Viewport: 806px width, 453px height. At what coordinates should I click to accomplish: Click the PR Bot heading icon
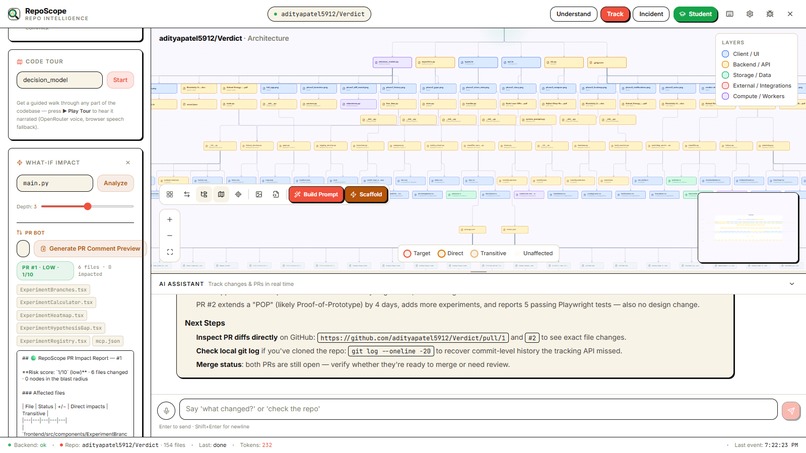click(20, 232)
